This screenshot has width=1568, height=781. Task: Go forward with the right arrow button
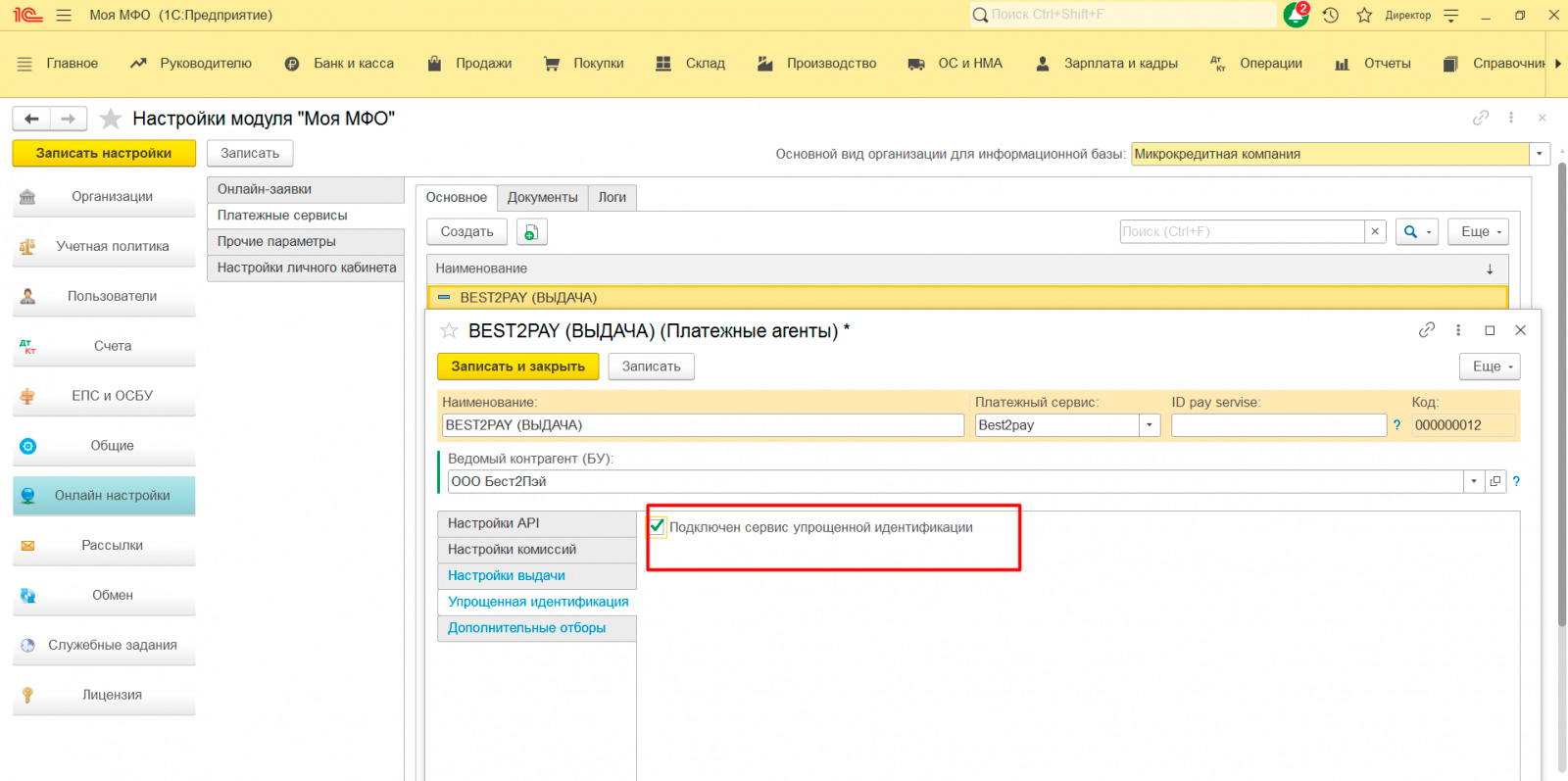point(69,119)
